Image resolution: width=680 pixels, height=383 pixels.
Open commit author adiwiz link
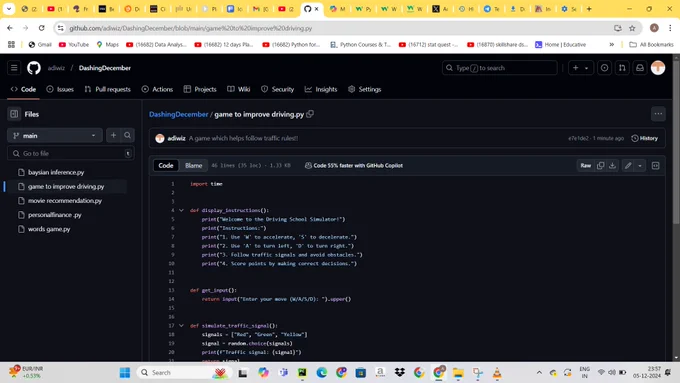pyautogui.click(x=177, y=138)
